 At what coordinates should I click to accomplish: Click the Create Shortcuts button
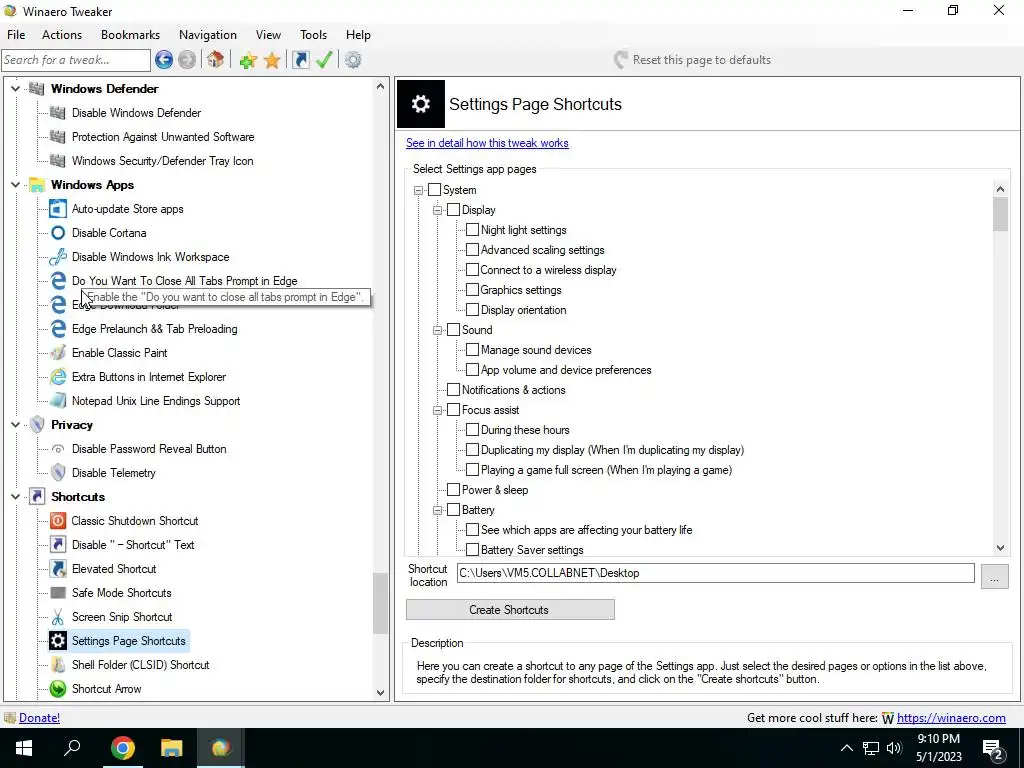click(x=510, y=609)
